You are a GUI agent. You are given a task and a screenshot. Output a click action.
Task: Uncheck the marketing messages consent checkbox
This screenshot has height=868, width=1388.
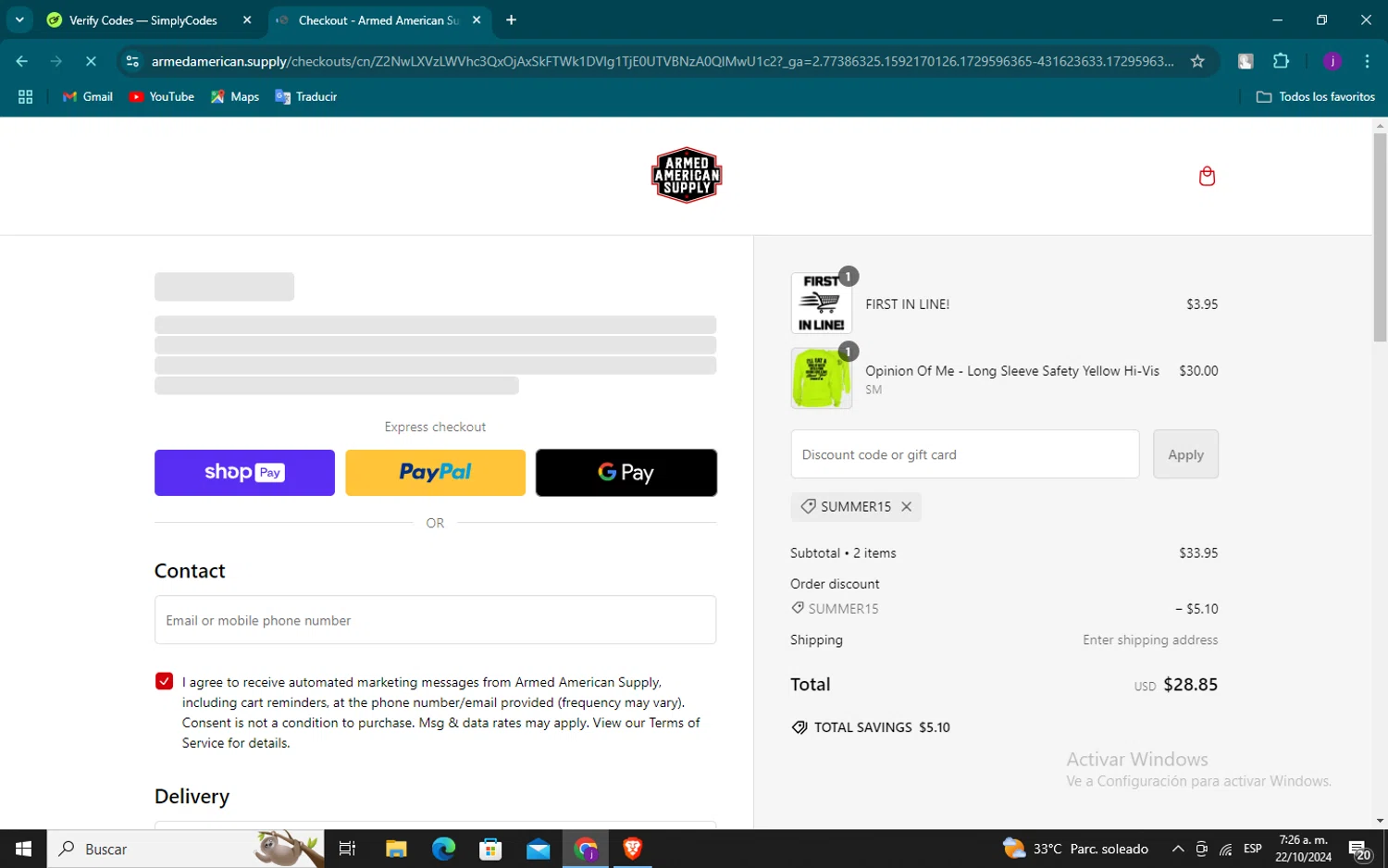coord(165,682)
